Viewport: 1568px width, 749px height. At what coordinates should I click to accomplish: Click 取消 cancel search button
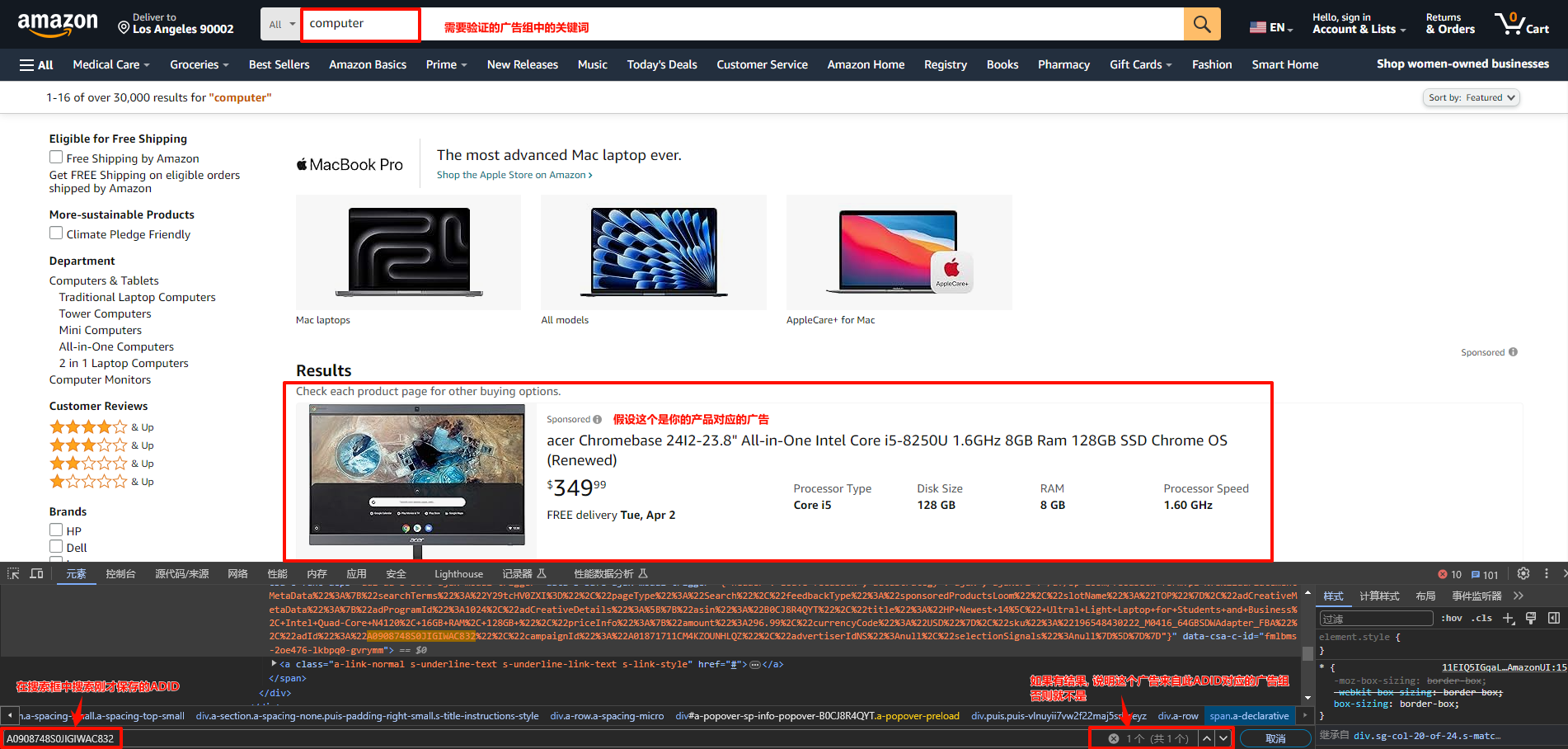1275,738
